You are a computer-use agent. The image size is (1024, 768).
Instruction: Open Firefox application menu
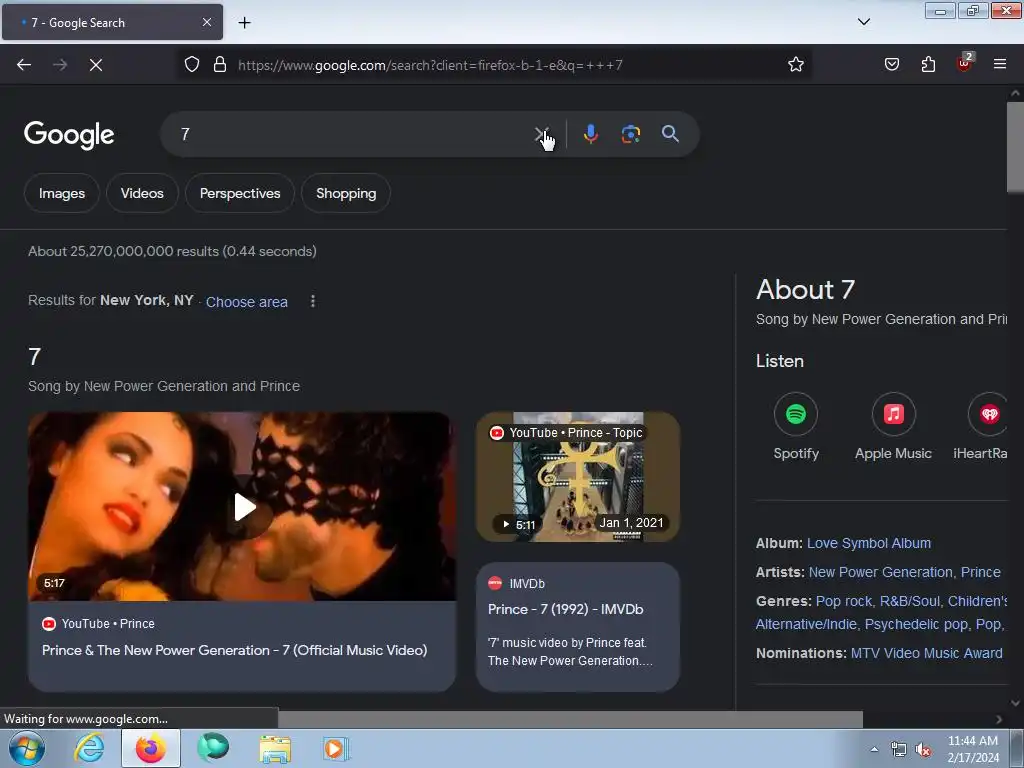click(x=999, y=64)
